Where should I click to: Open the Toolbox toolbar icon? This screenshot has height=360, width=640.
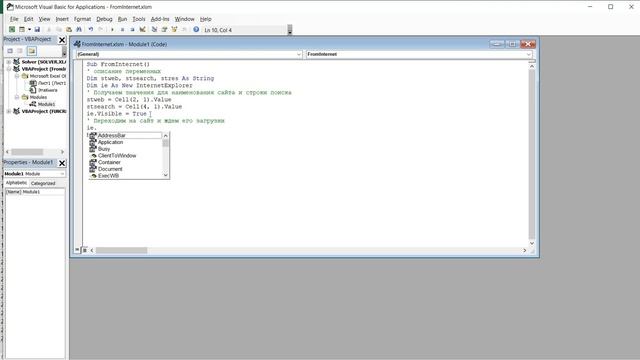tap(184, 29)
